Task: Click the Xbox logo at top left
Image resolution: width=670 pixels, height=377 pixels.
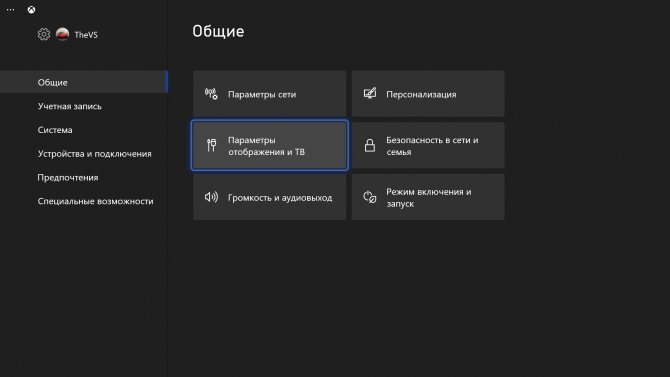Action: click(31, 10)
